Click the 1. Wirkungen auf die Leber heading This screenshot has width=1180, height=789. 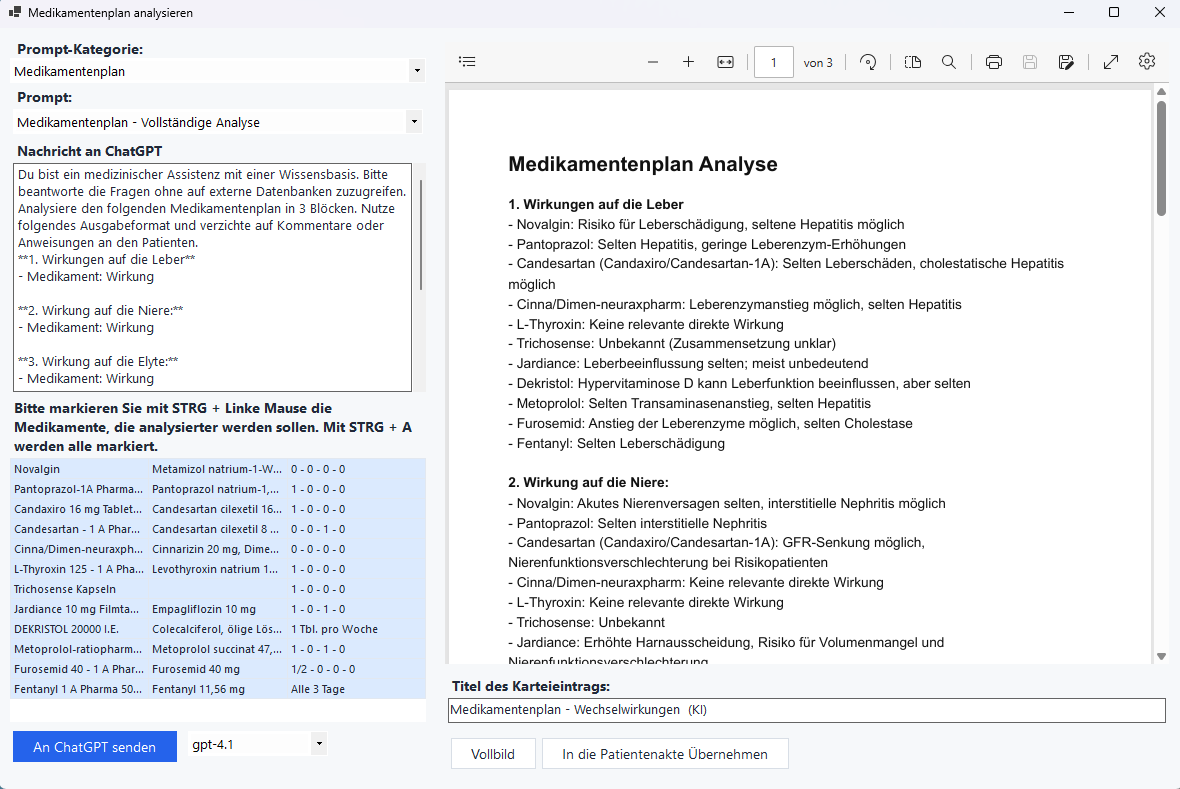[596, 204]
